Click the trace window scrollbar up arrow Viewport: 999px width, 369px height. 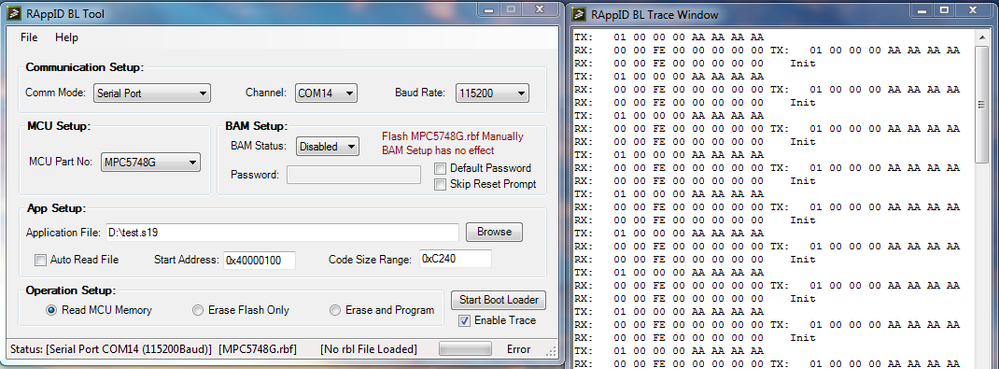[x=981, y=36]
